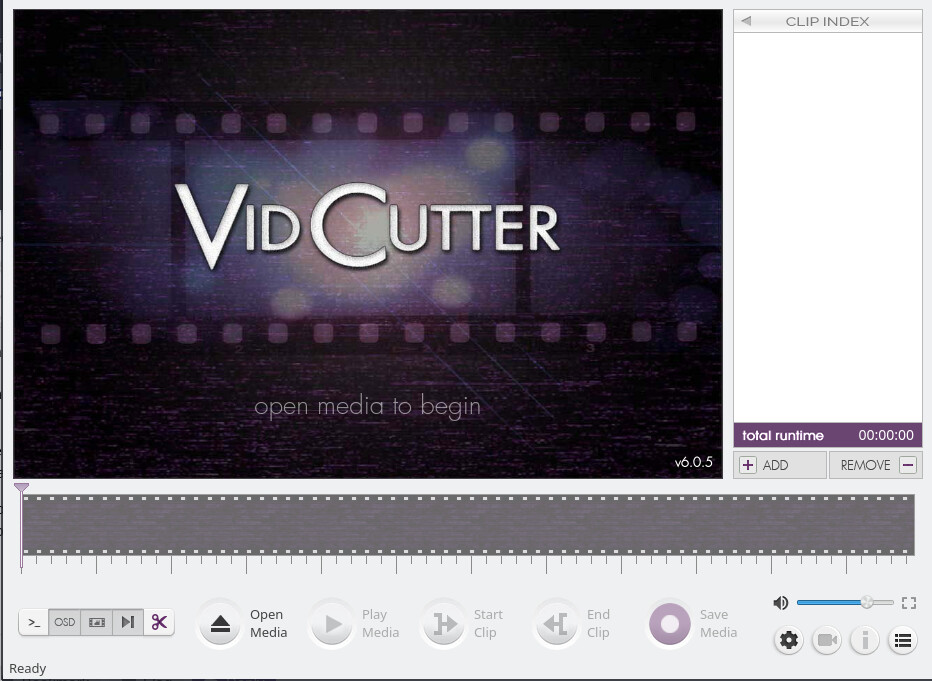Click the Start Clip marker button
This screenshot has height=681, width=932.
coord(444,624)
